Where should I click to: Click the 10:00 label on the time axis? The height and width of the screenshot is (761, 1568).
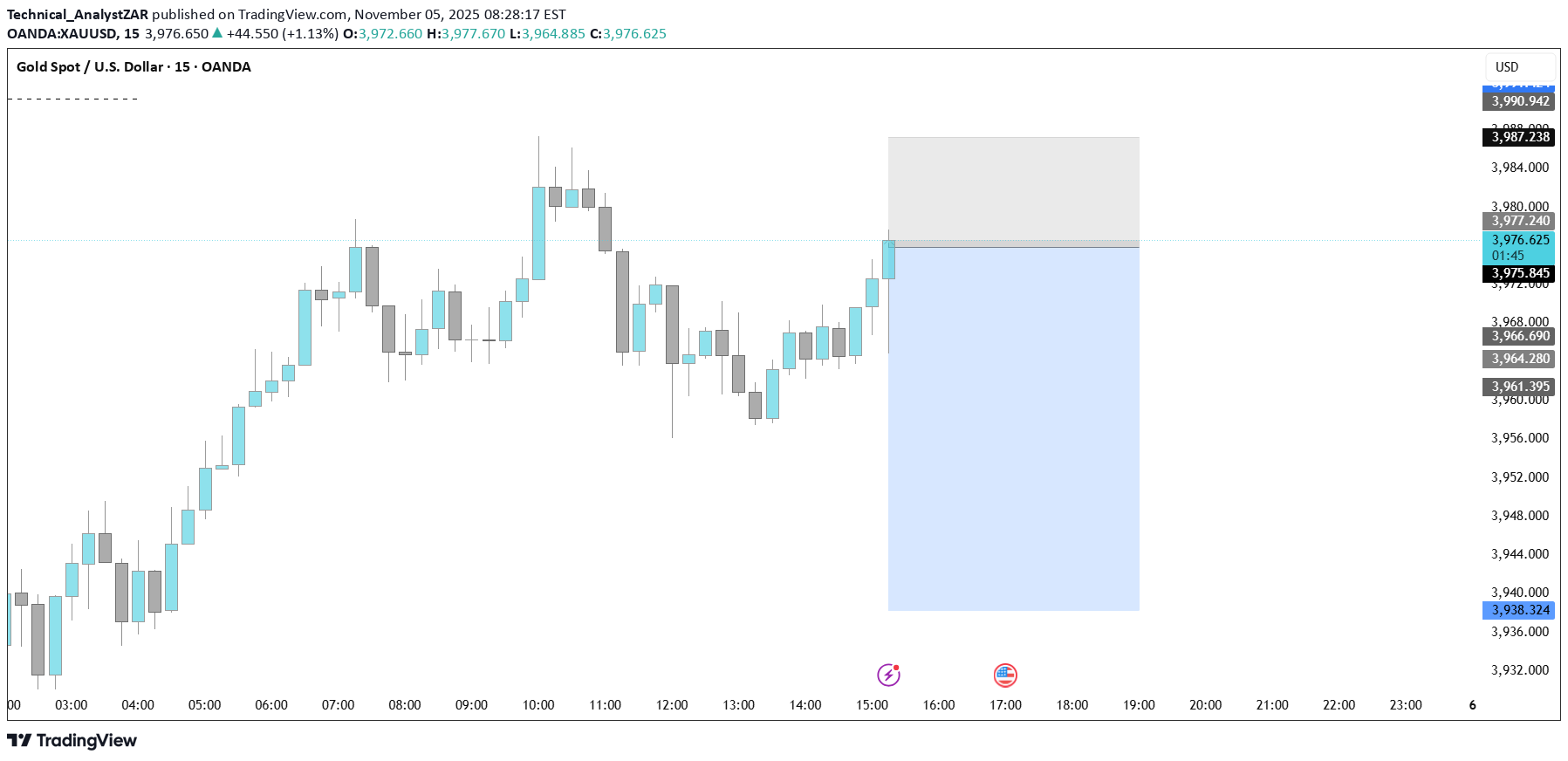(538, 705)
